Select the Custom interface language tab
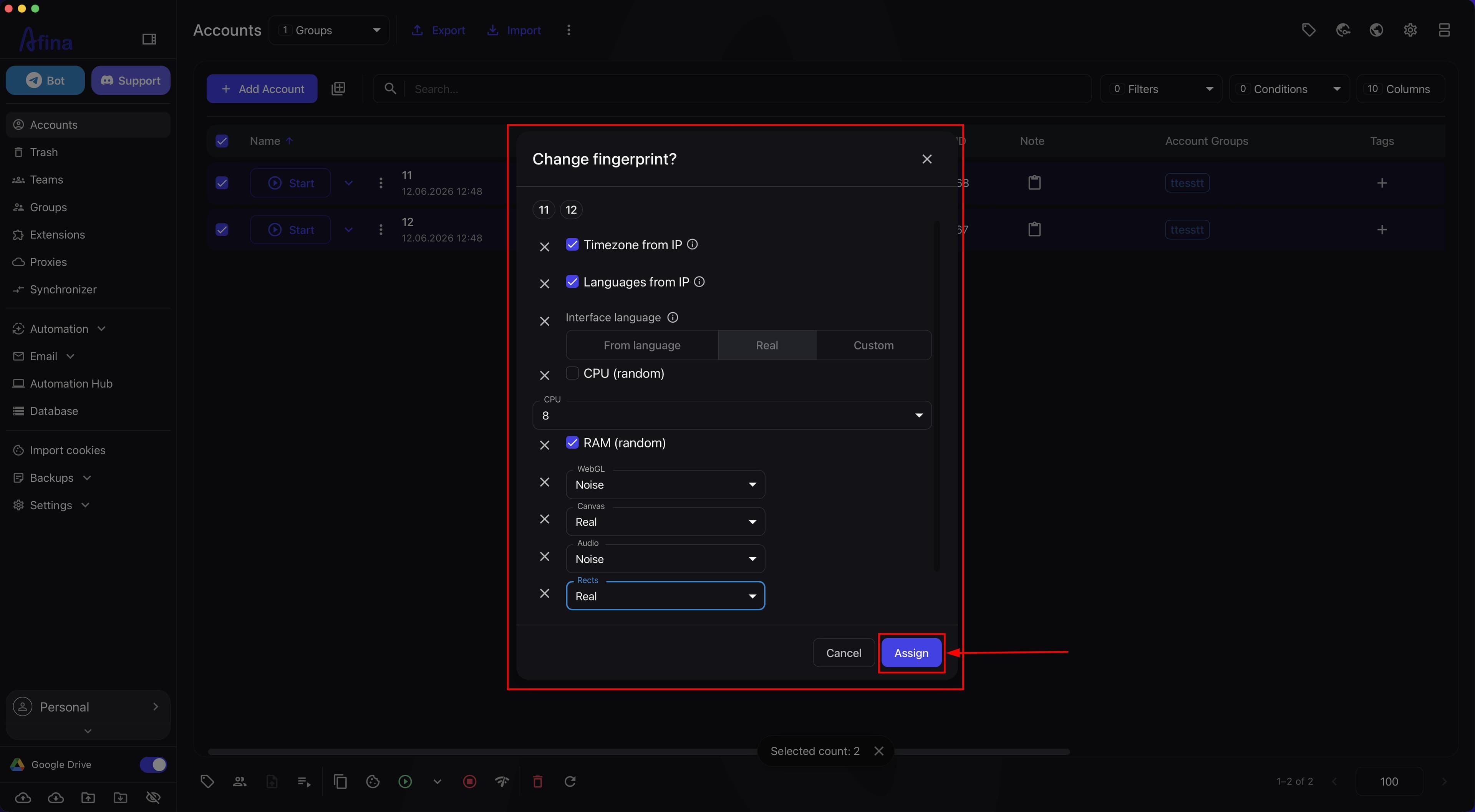 [873, 345]
